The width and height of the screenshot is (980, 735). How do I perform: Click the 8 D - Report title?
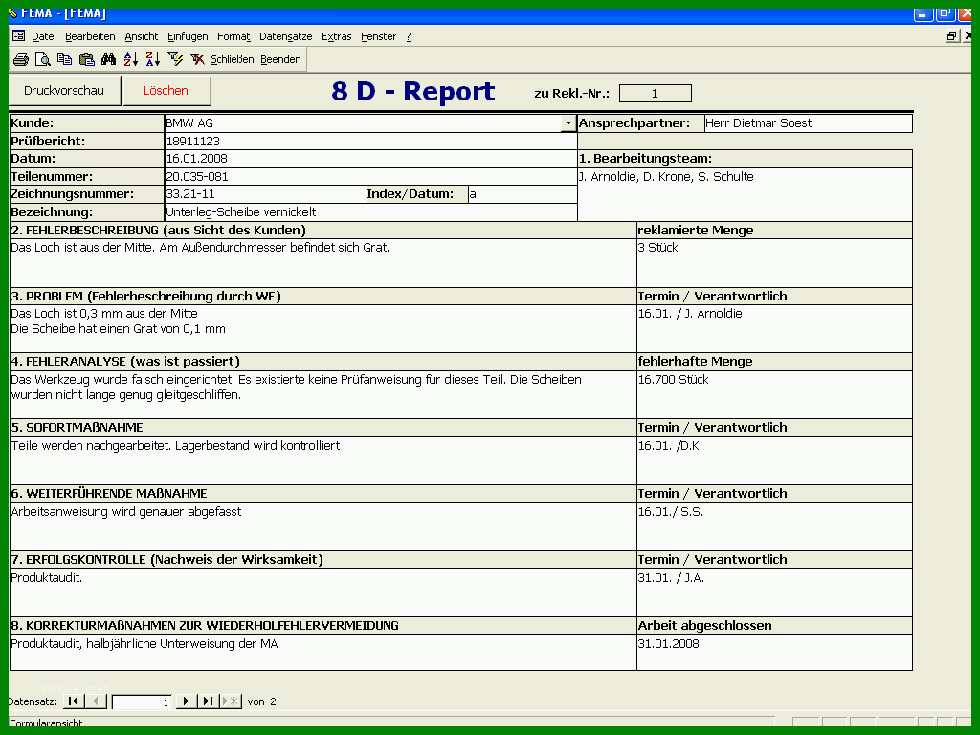(413, 91)
